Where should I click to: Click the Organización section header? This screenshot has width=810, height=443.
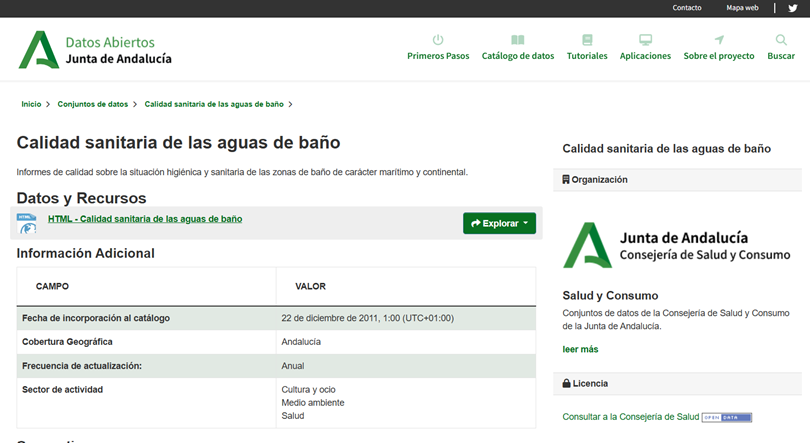677,180
